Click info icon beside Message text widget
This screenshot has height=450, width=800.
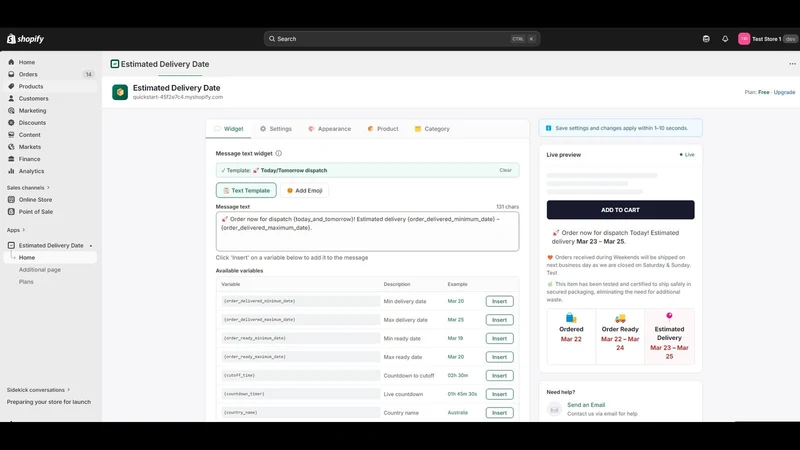tap(279, 154)
